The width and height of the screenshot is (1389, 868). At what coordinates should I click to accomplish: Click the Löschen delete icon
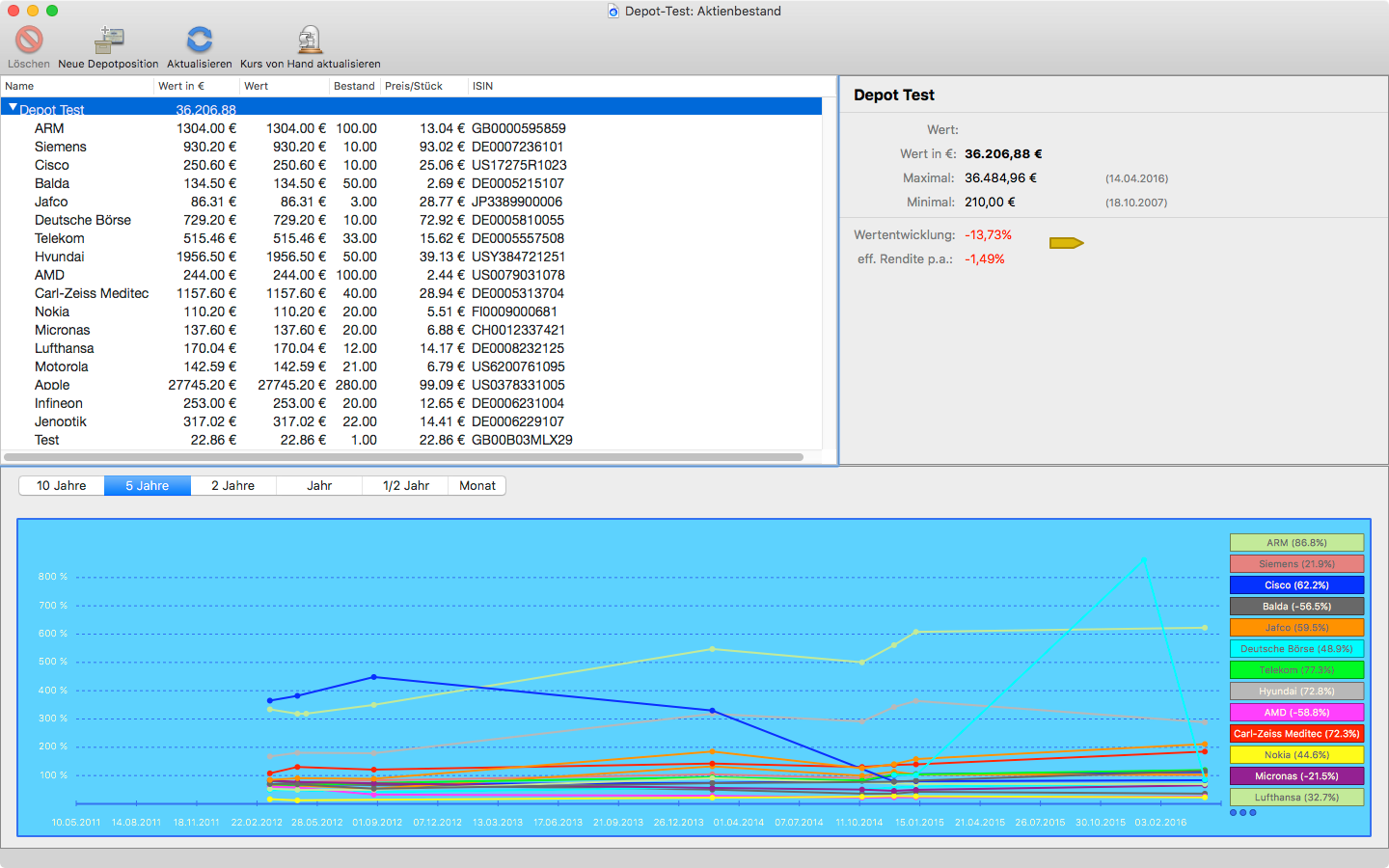coord(29,40)
